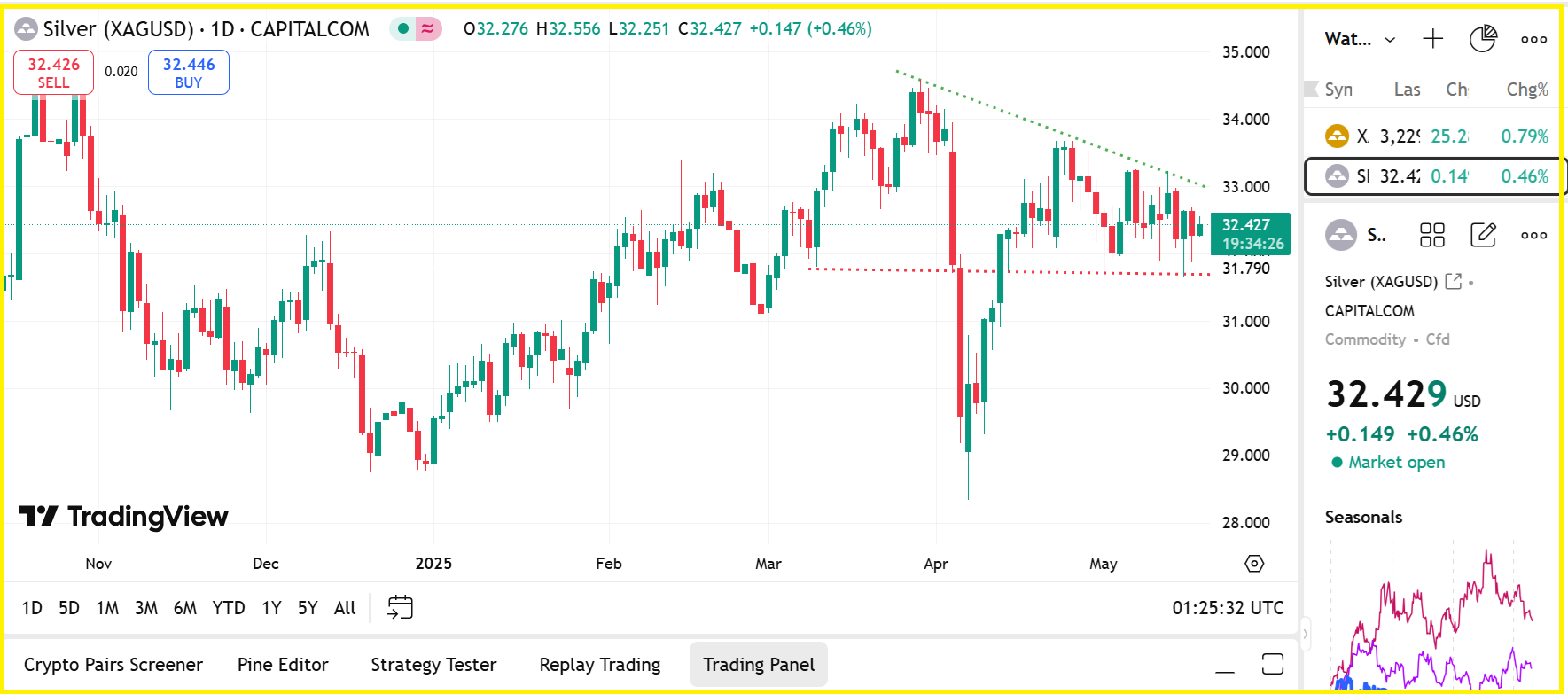Maximize the bottom panel icon
The width and height of the screenshot is (1568, 694).
pyautogui.click(x=1273, y=664)
